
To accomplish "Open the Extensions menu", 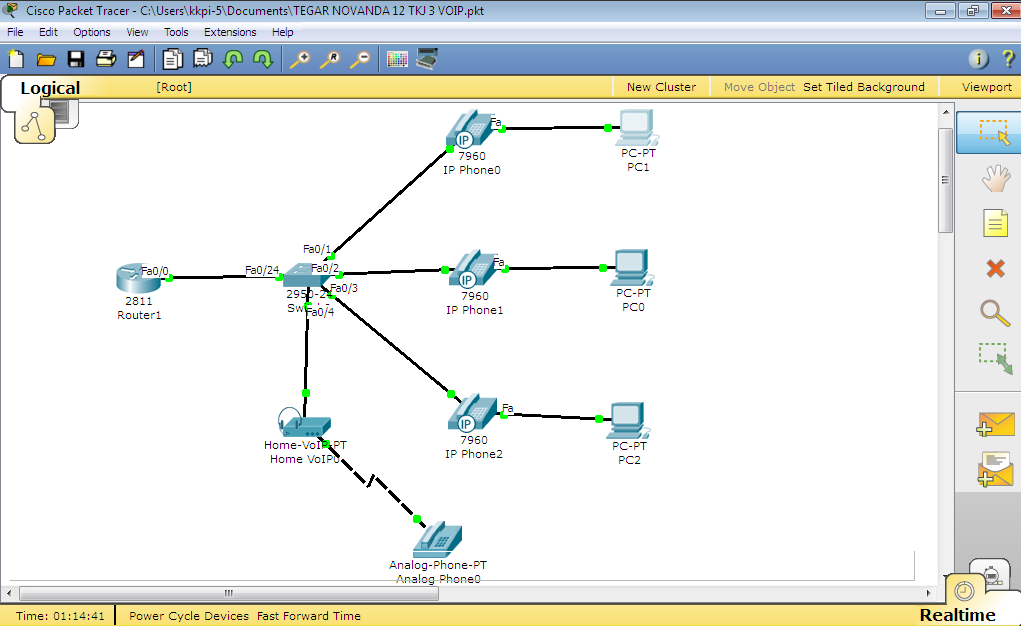I will [230, 31].
